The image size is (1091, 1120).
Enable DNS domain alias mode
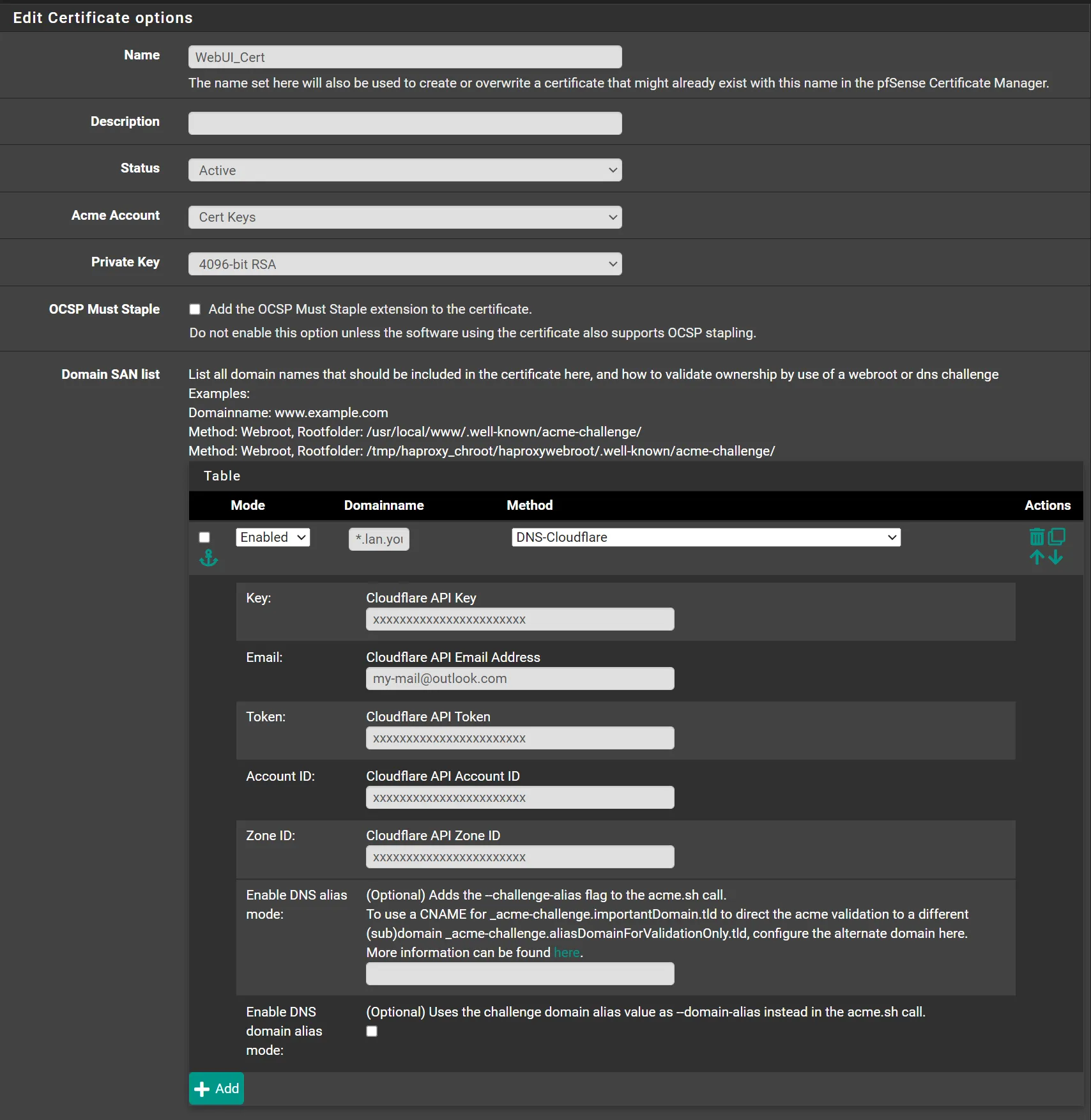[371, 1031]
